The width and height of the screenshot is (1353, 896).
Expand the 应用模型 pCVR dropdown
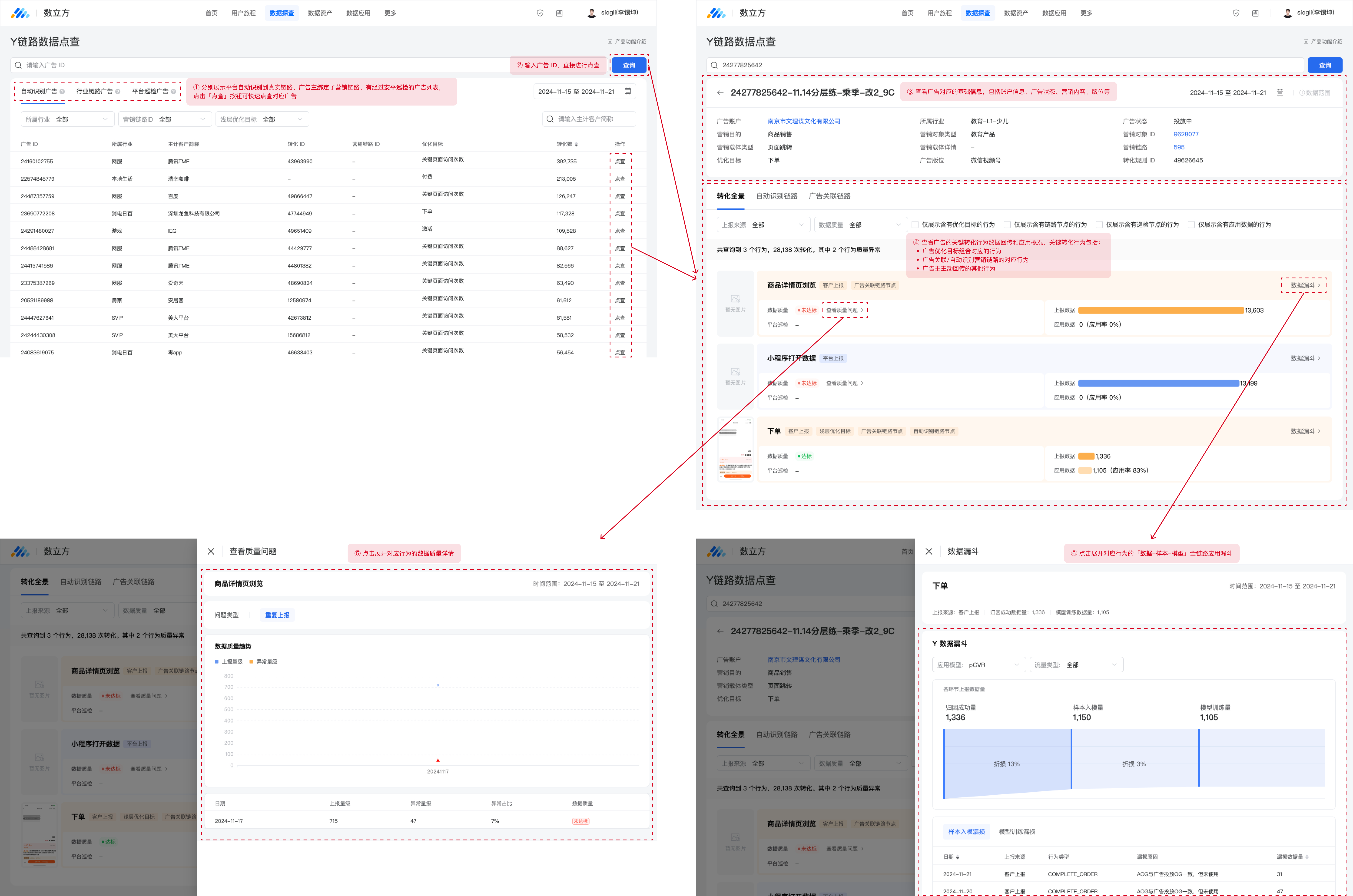(979, 665)
